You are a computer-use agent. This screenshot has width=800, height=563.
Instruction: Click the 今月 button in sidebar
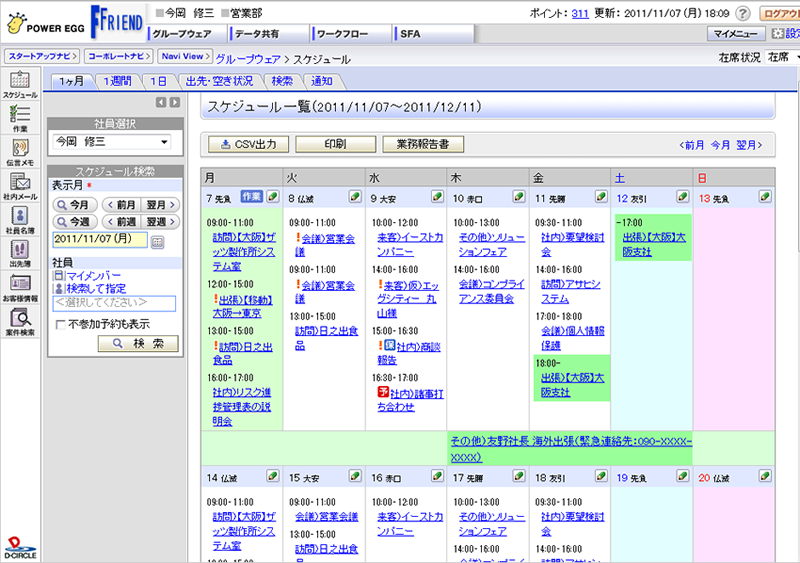[x=74, y=205]
